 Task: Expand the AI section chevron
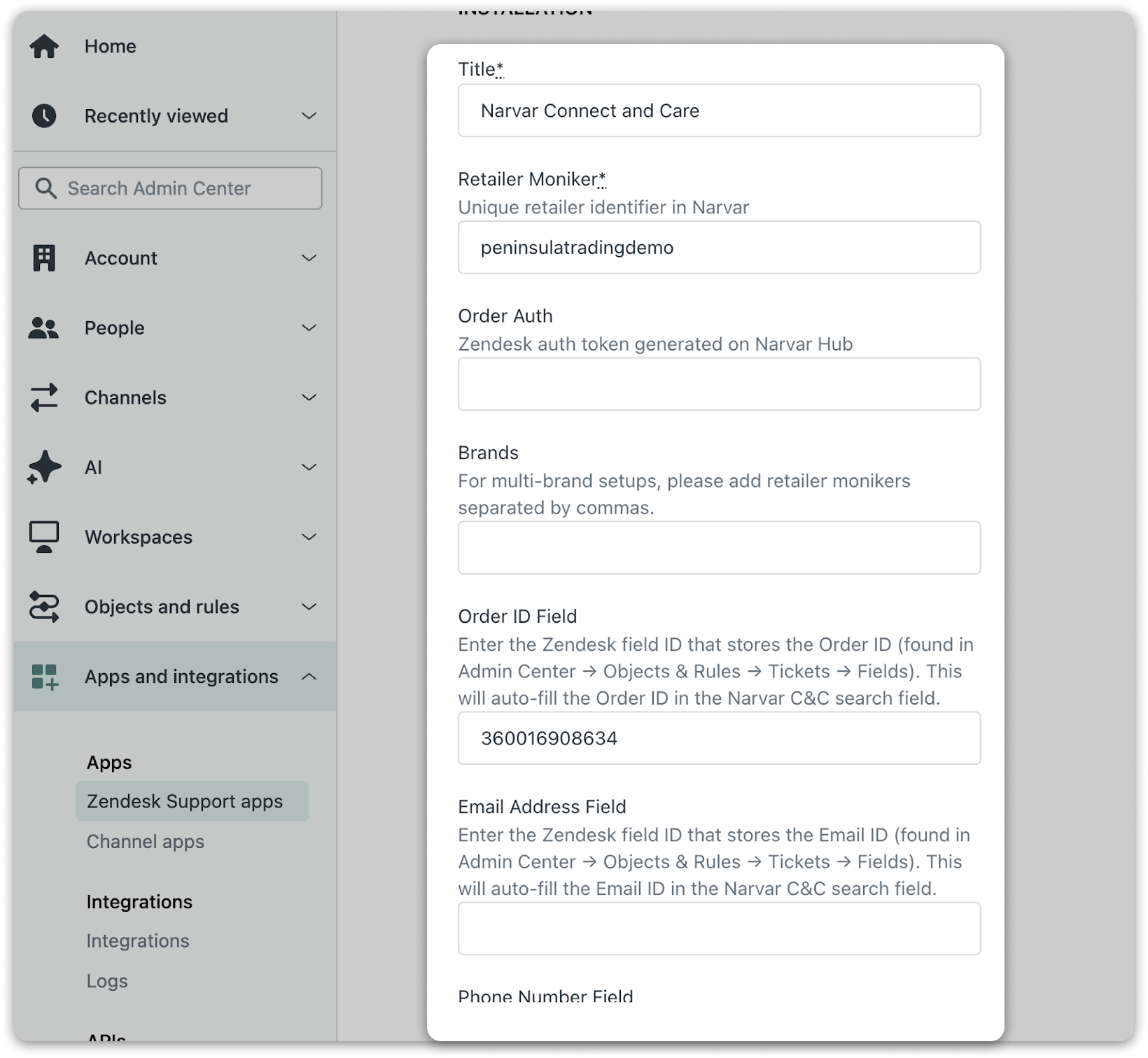309,467
